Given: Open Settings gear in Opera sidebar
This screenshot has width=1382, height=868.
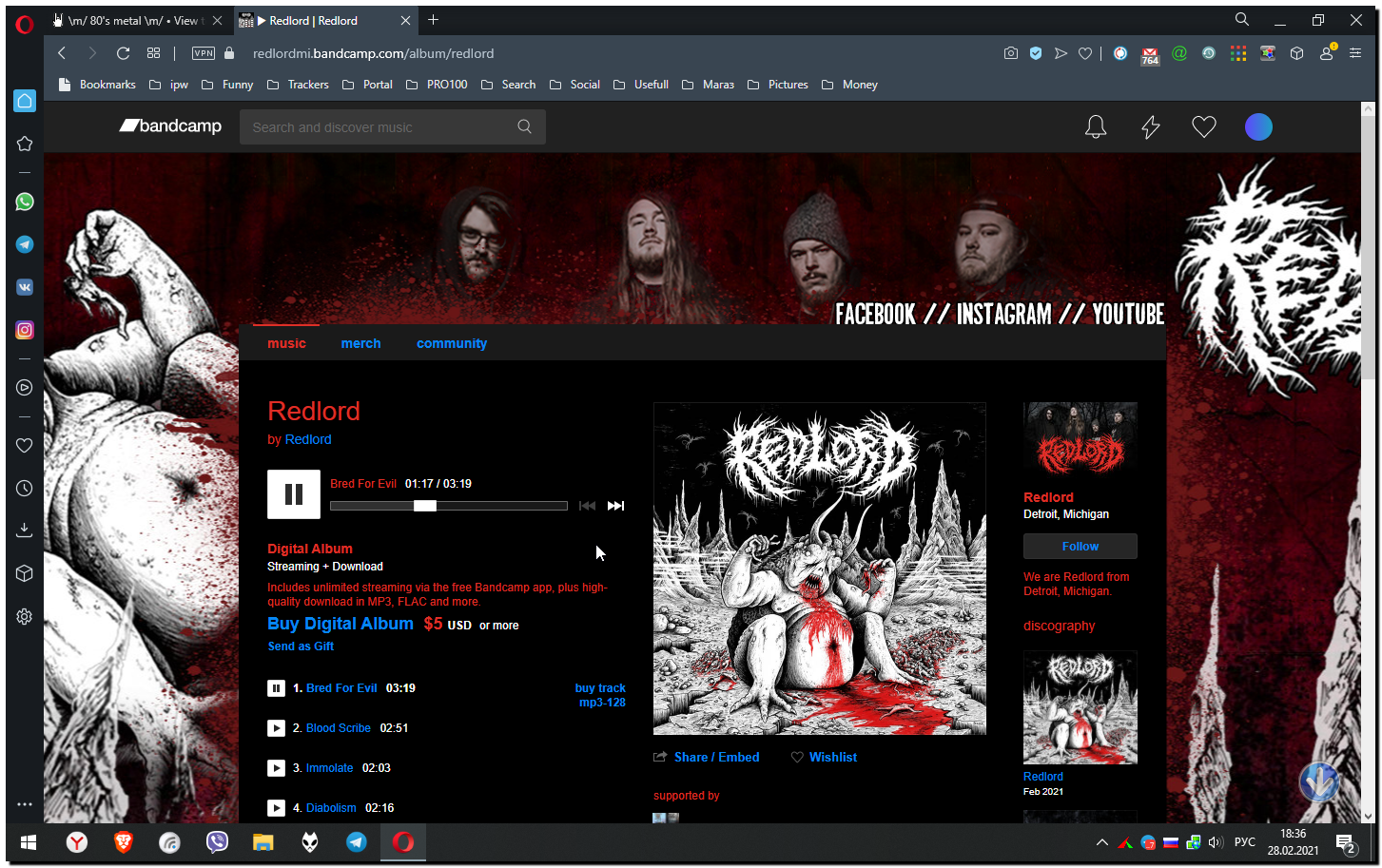Looking at the screenshot, I should (25, 616).
